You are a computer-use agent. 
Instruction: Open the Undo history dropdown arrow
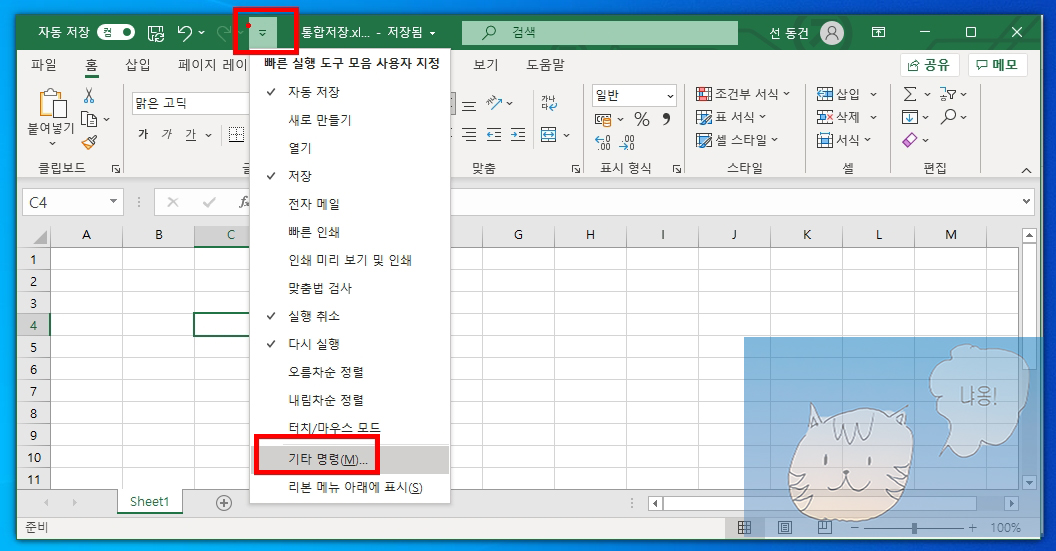click(x=201, y=32)
